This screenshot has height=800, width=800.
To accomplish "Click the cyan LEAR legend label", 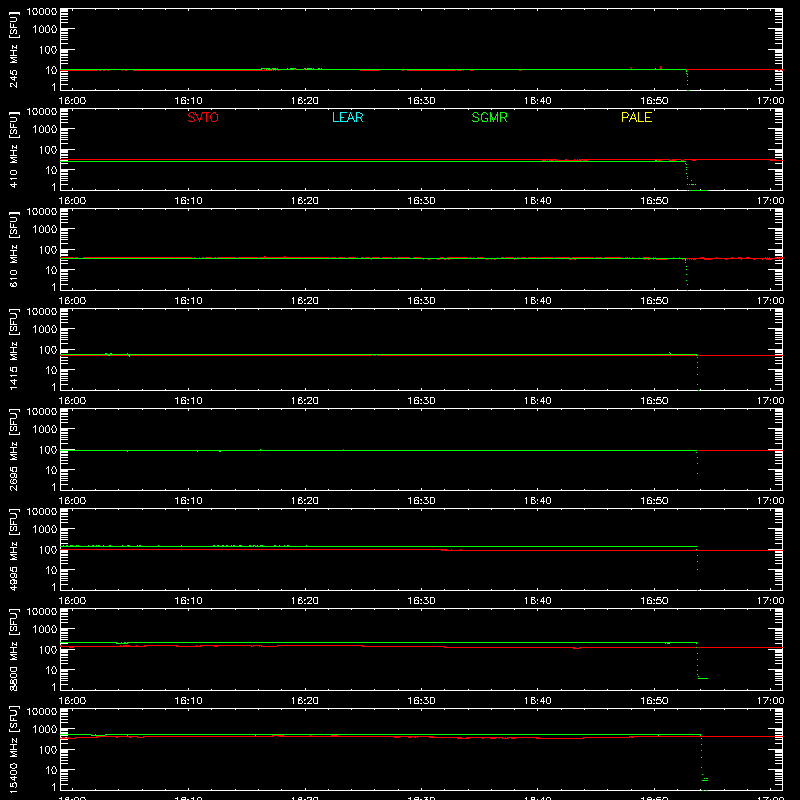I will [x=347, y=117].
